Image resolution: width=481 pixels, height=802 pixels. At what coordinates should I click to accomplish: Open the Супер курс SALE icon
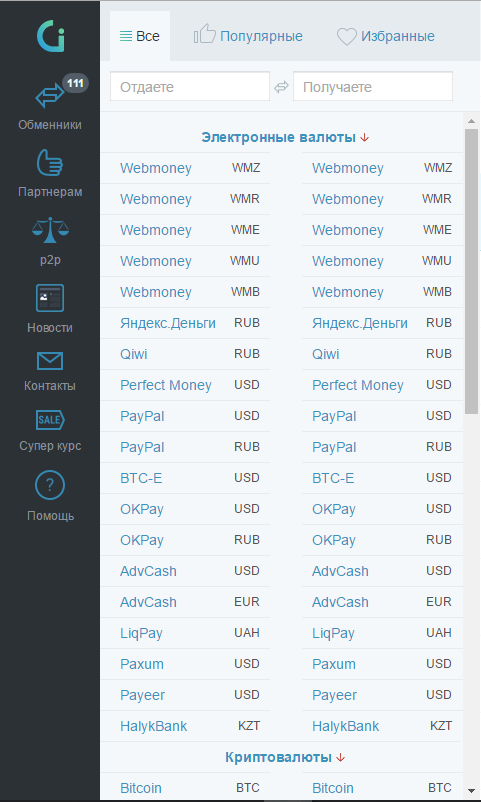click(50, 420)
